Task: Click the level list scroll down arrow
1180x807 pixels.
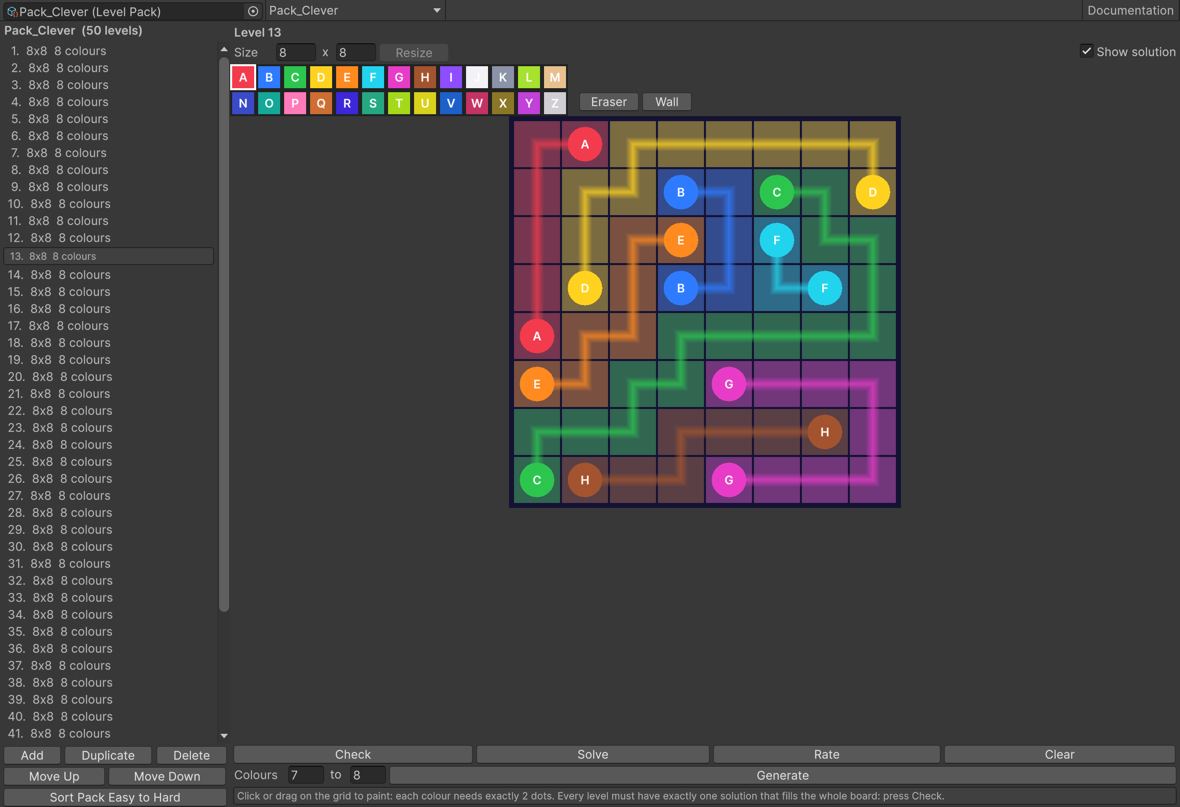Action: 224,735
